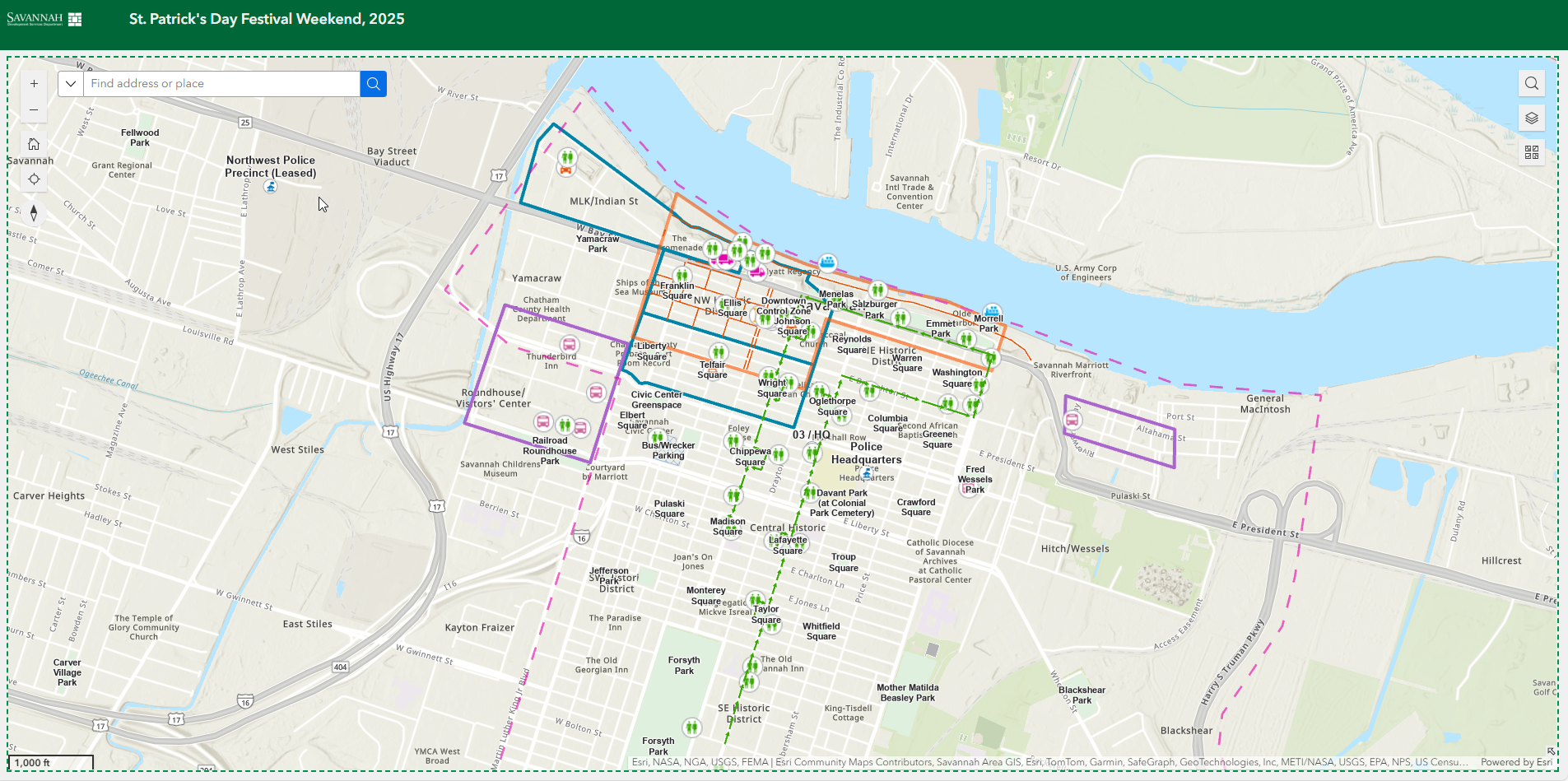Select the restroom marker near Franklin Square
Image resolution: width=1568 pixels, height=781 pixels.
(x=681, y=276)
